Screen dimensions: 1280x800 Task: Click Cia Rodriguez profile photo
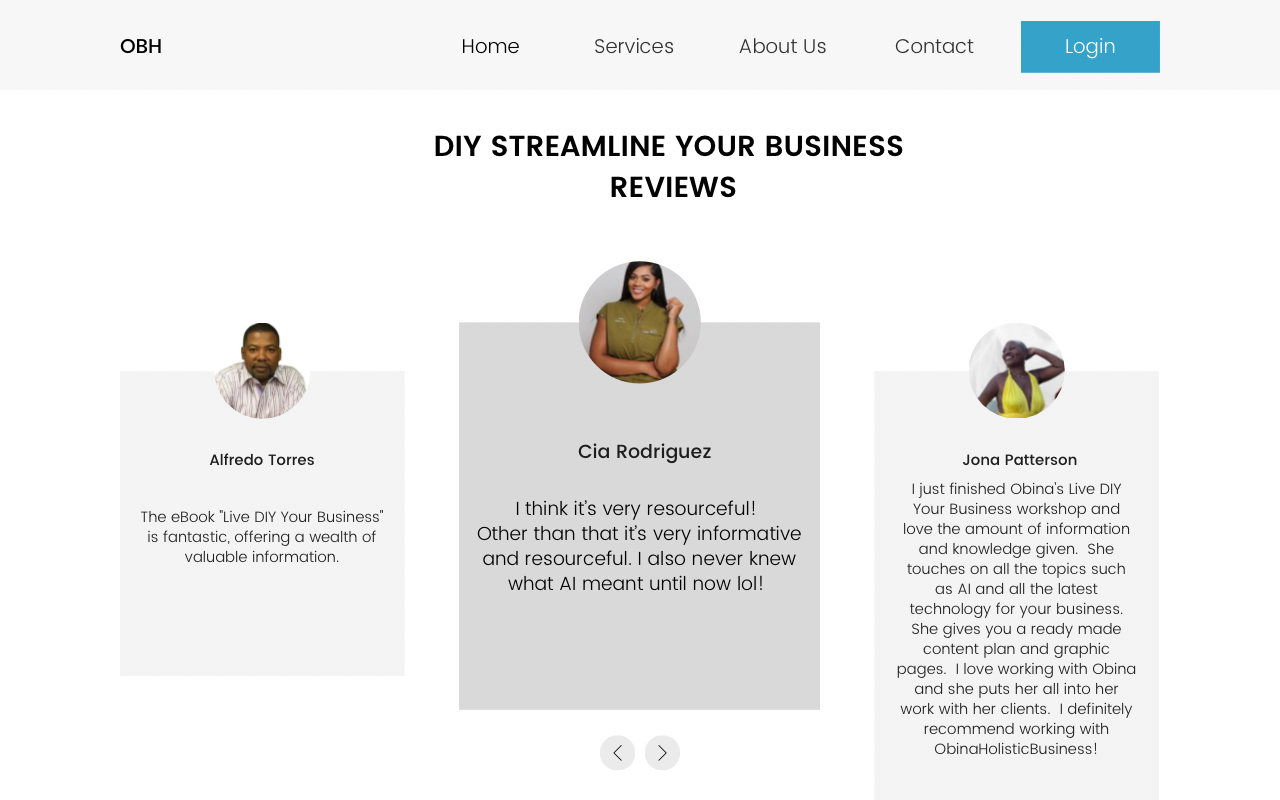(x=640, y=322)
